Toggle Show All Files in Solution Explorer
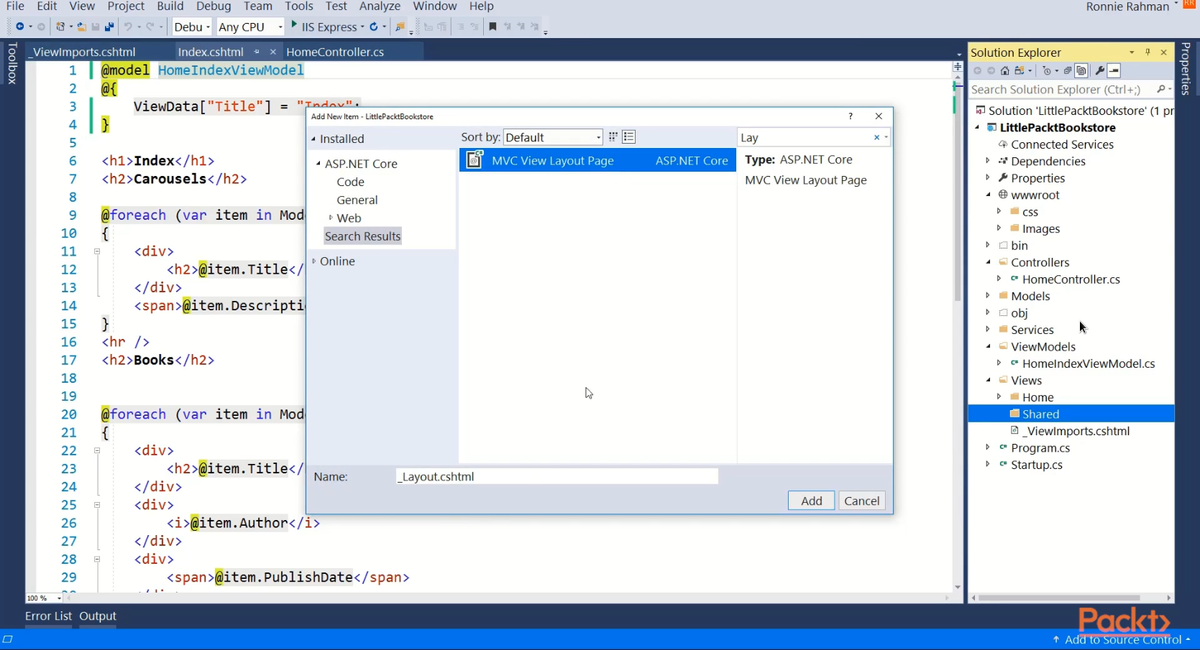The width and height of the screenshot is (1200, 650). point(1081,71)
